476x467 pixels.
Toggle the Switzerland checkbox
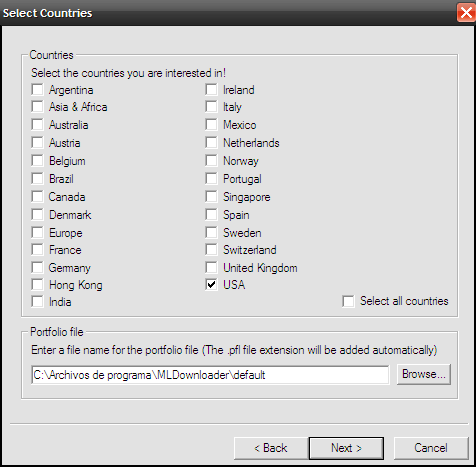click(x=211, y=249)
